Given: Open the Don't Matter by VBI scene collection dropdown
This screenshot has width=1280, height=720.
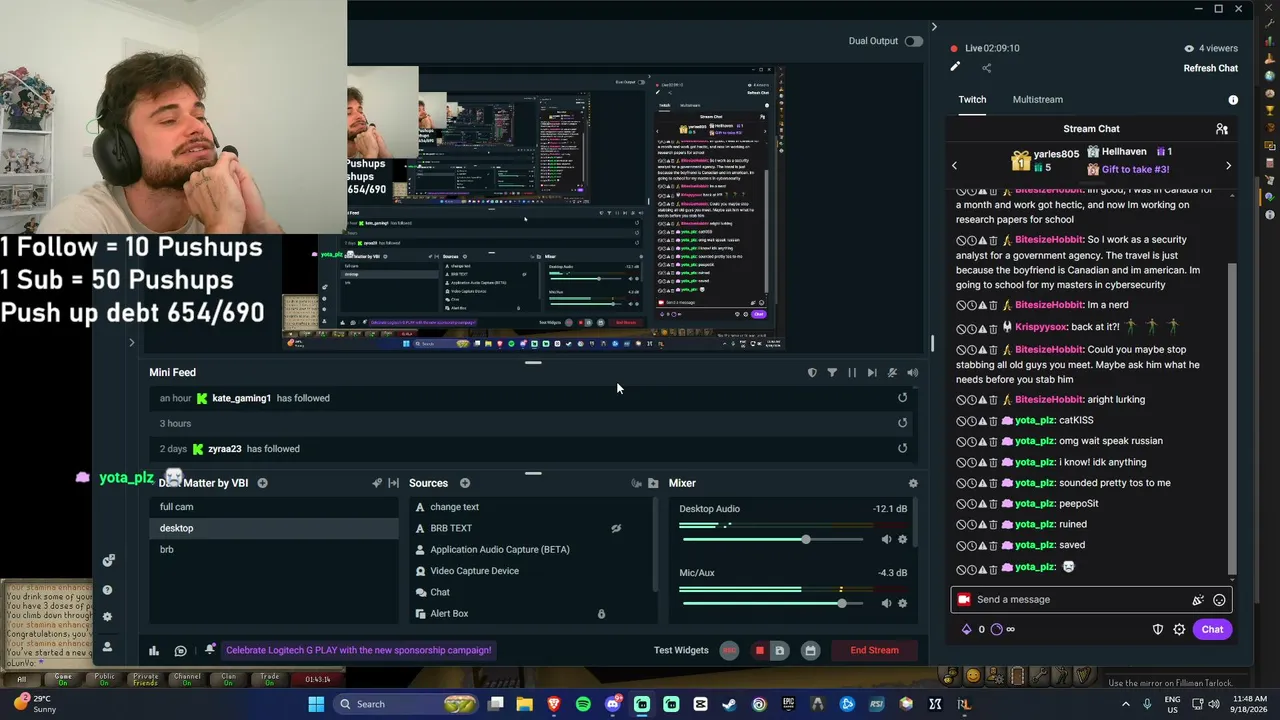Looking at the screenshot, I should tap(203, 483).
